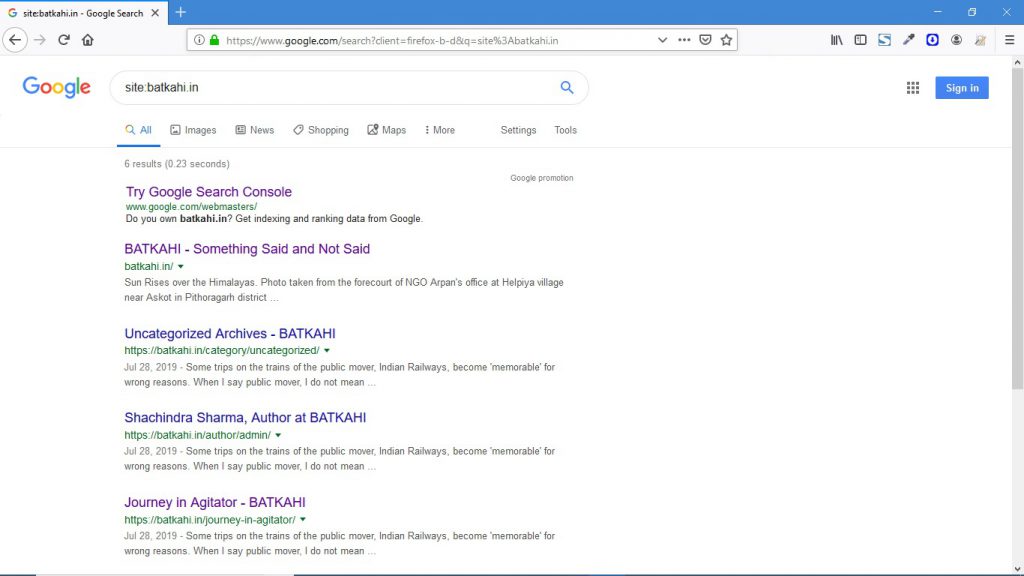Toggle the sidebar view icon
This screenshot has width=1024, height=576.
point(861,40)
